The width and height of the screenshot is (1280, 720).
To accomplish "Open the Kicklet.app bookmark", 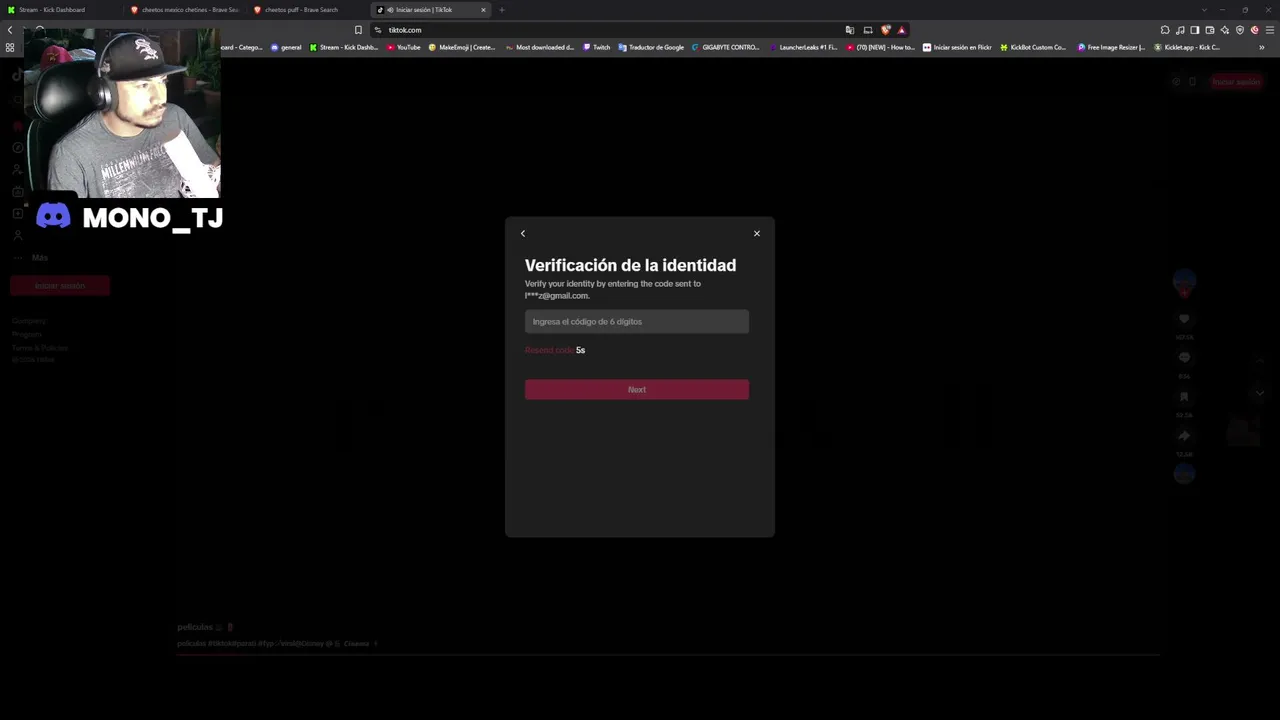I will tap(1188, 47).
